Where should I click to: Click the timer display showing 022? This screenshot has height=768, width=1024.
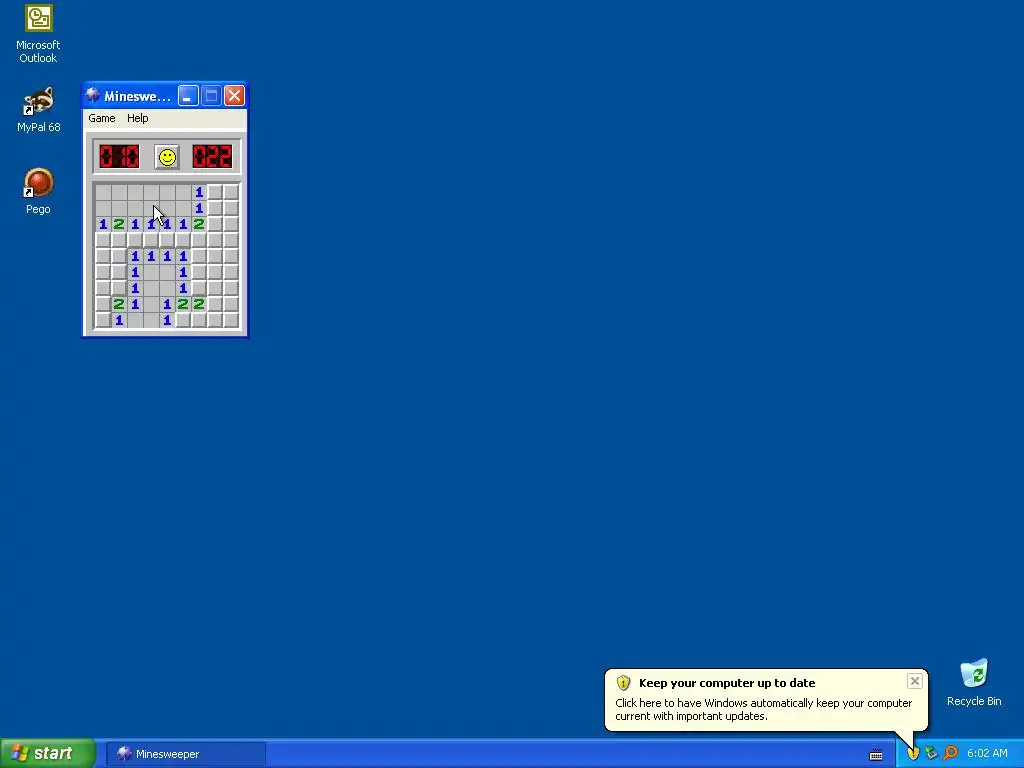(x=212, y=157)
